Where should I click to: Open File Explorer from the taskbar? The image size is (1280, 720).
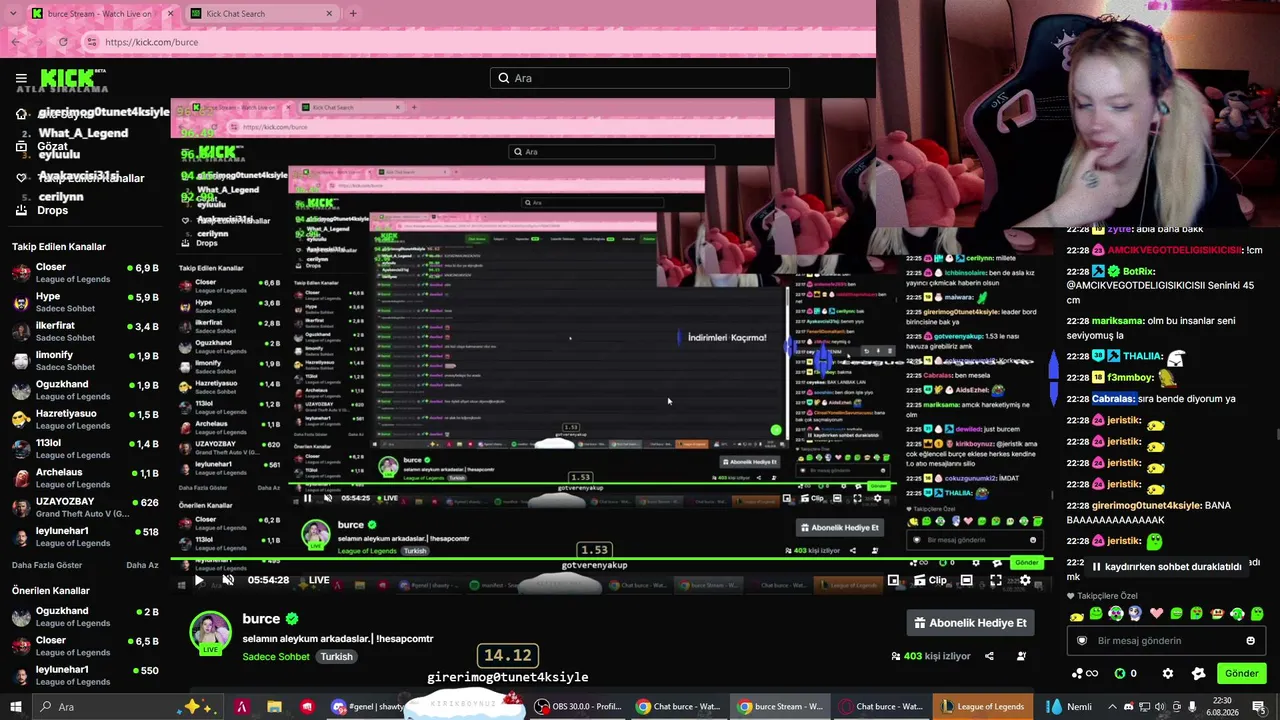[274, 707]
